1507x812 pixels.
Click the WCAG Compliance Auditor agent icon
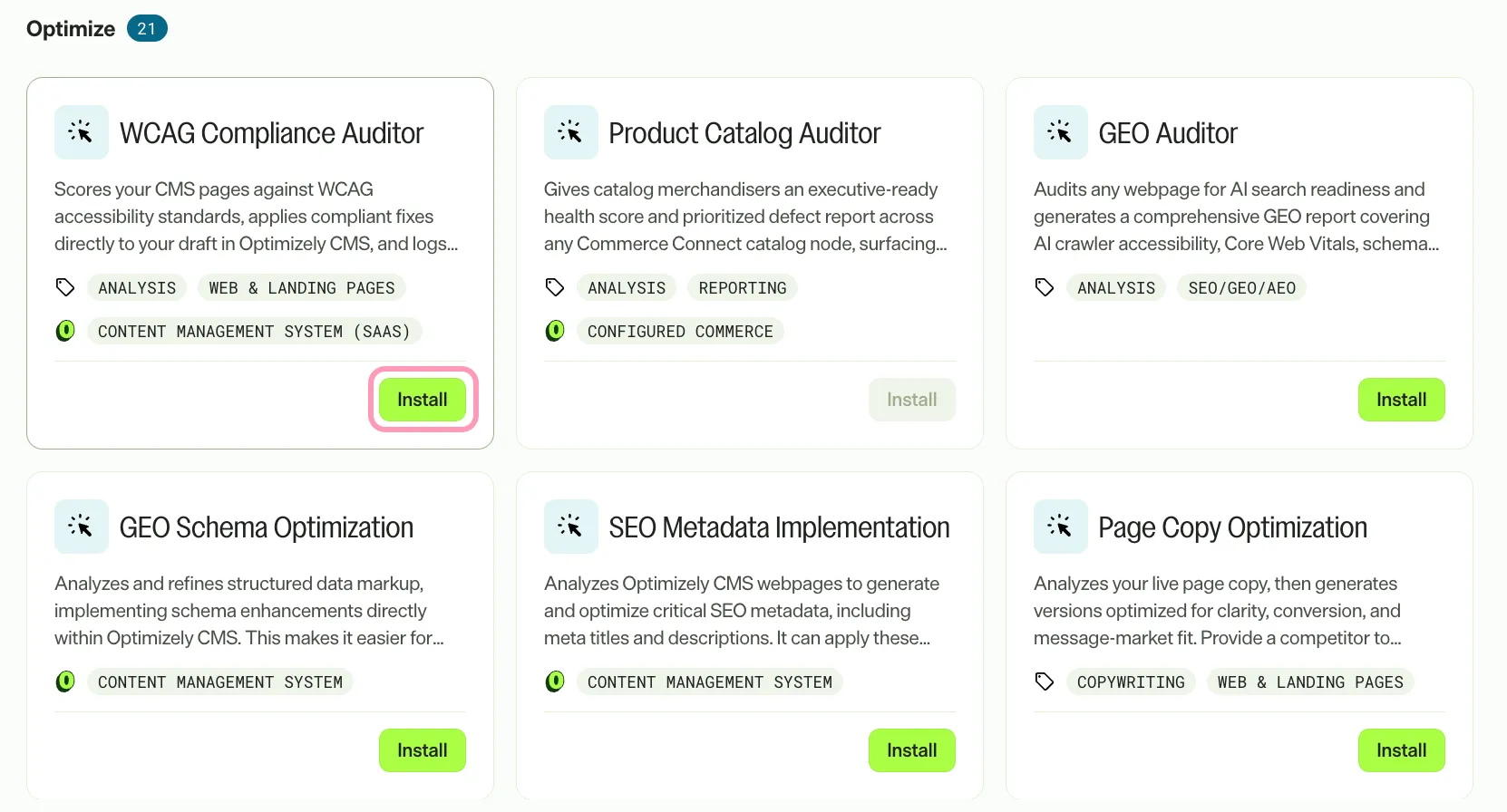pyautogui.click(x=82, y=132)
